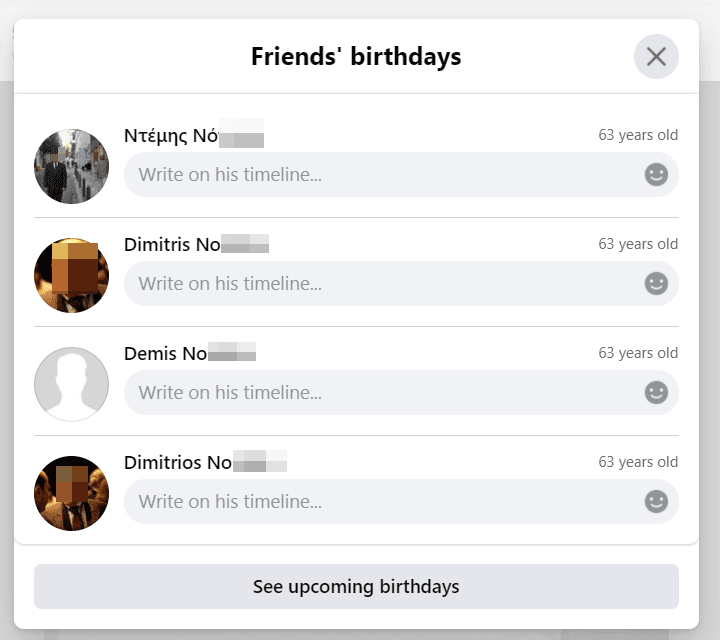The image size is (720, 640).
Task: Open Dimitris's profile via name link
Action: pos(197,244)
